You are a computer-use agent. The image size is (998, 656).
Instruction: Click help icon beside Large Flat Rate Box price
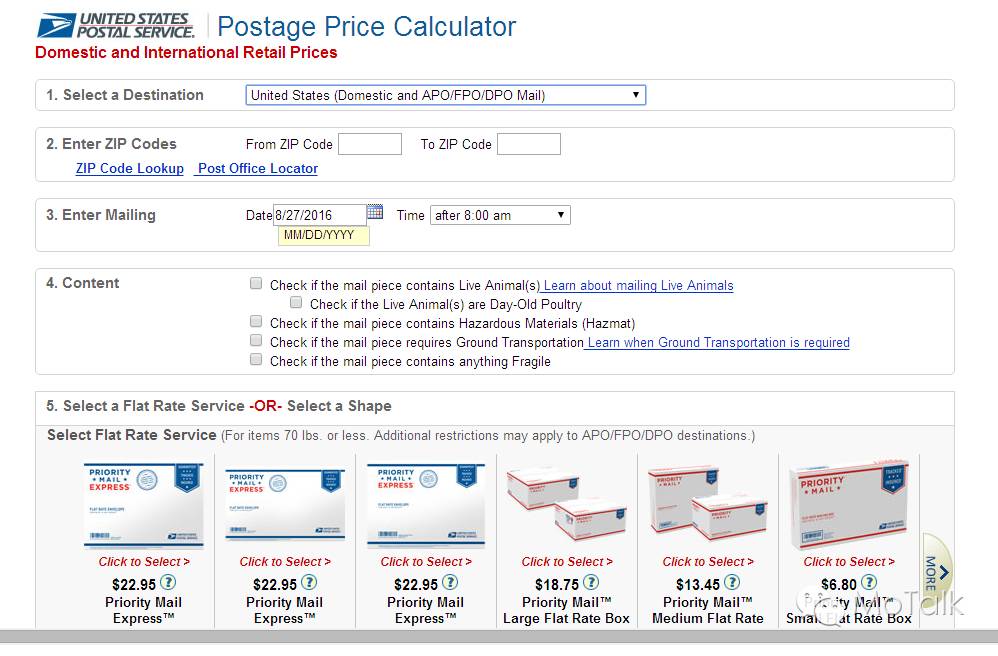click(x=591, y=583)
